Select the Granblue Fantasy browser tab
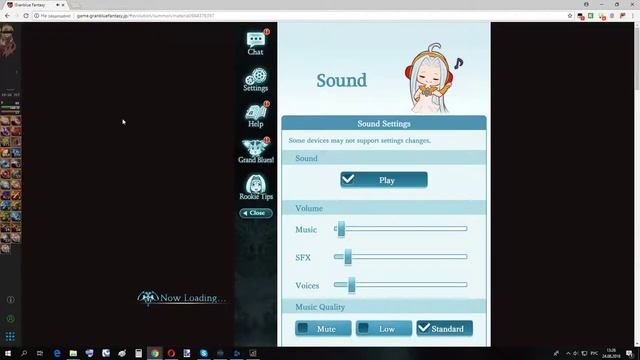Screen dimensions: 640x360 pos(35,5)
